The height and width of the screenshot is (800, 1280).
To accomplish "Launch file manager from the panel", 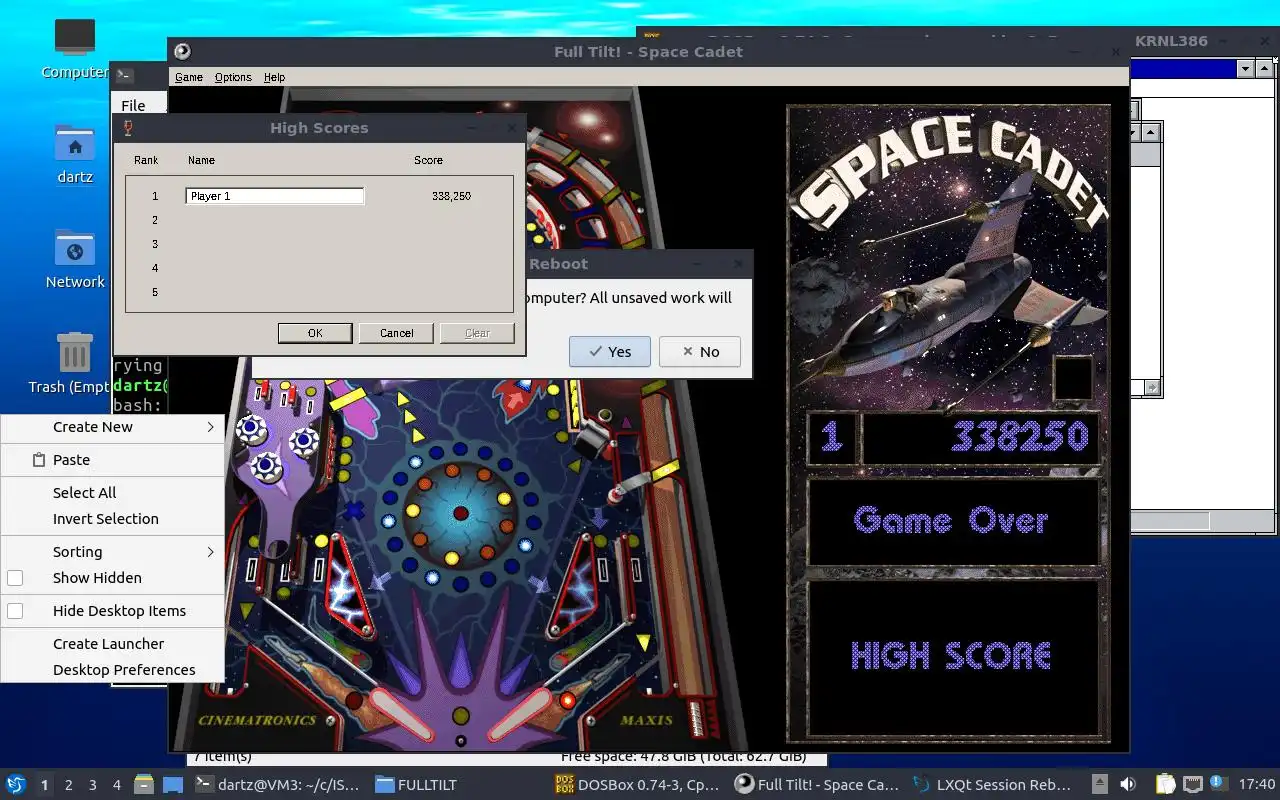I will [x=144, y=785].
